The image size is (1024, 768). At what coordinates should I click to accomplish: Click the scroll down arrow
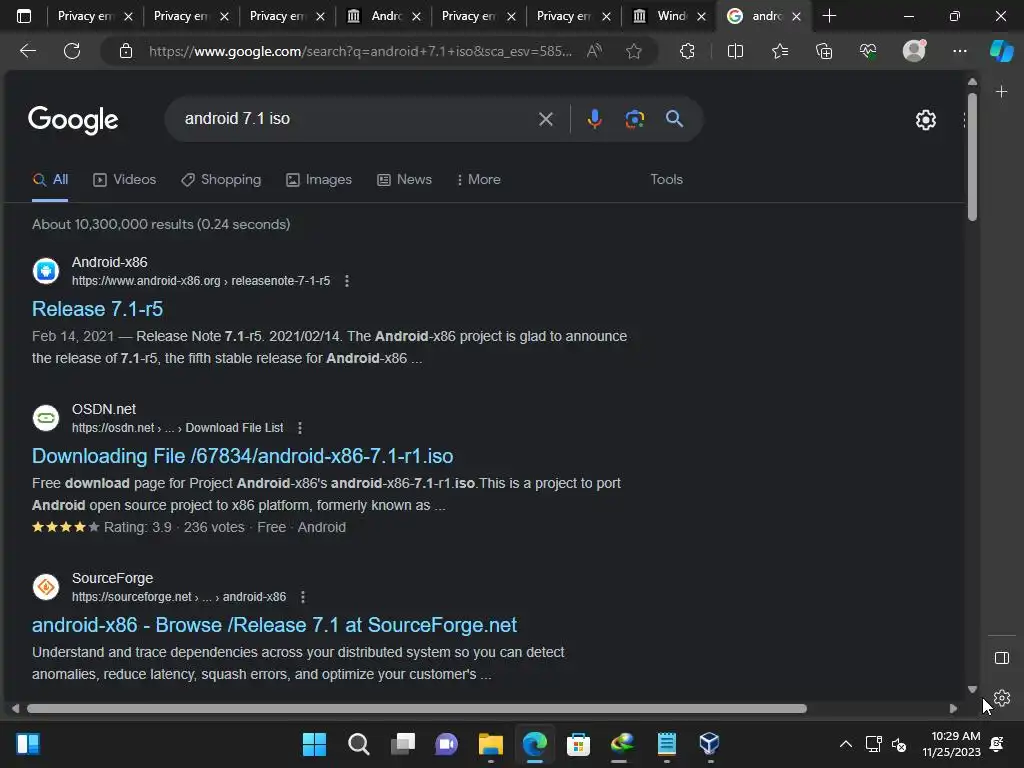(x=972, y=689)
